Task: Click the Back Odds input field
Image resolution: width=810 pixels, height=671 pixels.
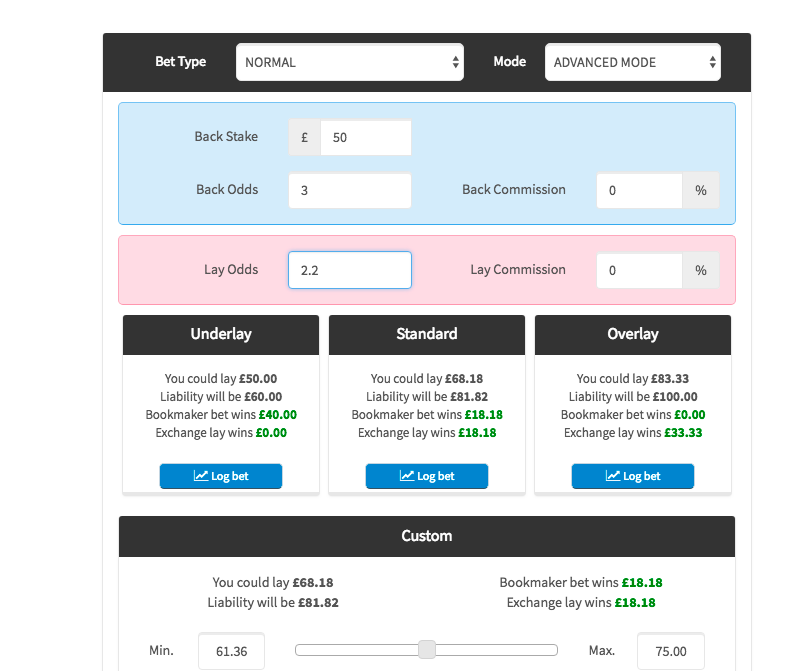Action: pos(350,190)
